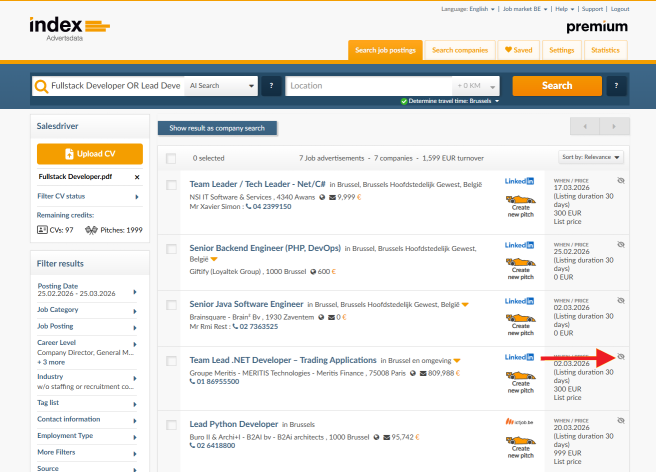The height and width of the screenshot is (472, 656).
Task: Open help next to the Search button
Action: click(x=616, y=86)
